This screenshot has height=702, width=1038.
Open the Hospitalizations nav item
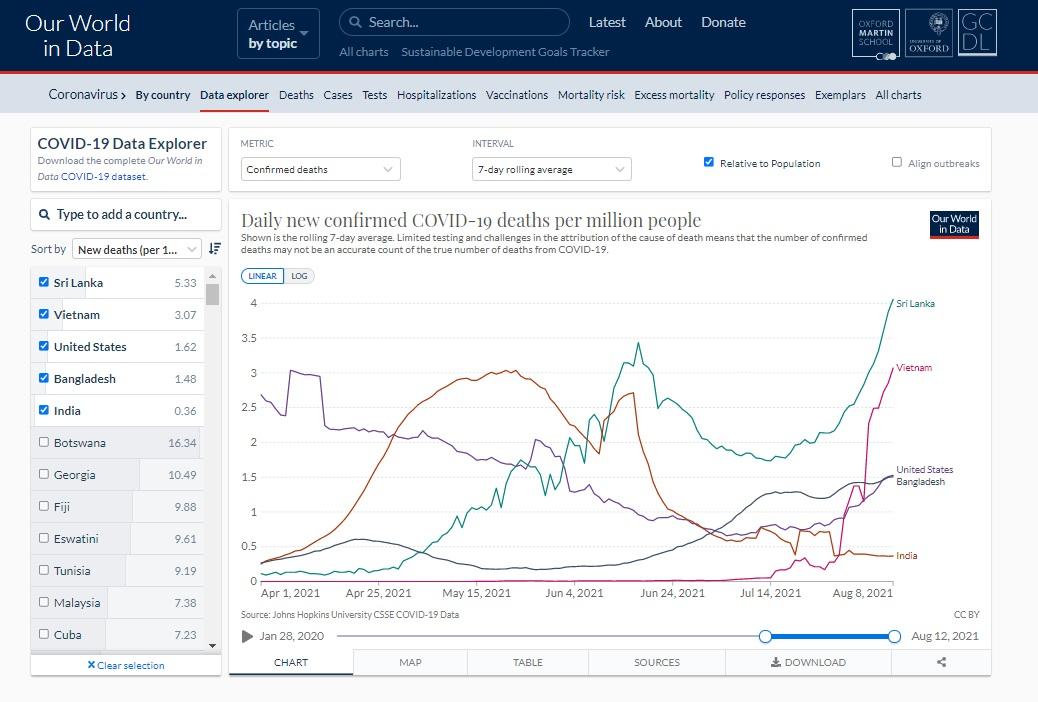coord(436,95)
